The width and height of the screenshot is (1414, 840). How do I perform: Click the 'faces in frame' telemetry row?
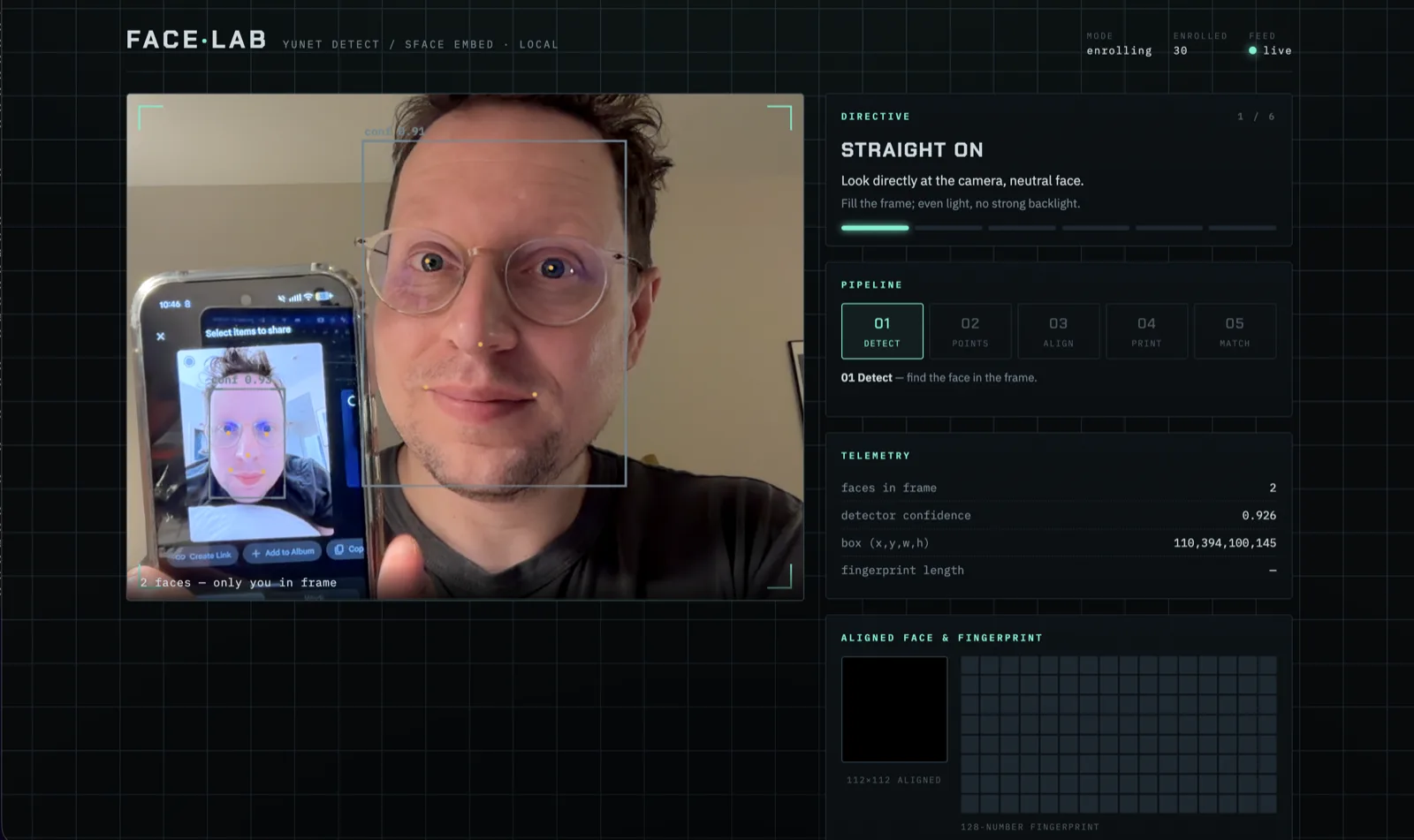[x=1059, y=488]
